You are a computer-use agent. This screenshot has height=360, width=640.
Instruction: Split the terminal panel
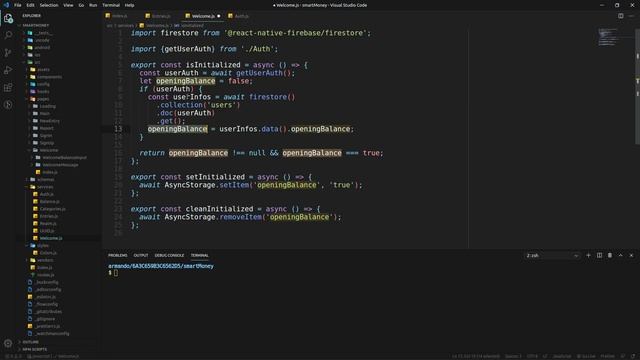click(599, 255)
